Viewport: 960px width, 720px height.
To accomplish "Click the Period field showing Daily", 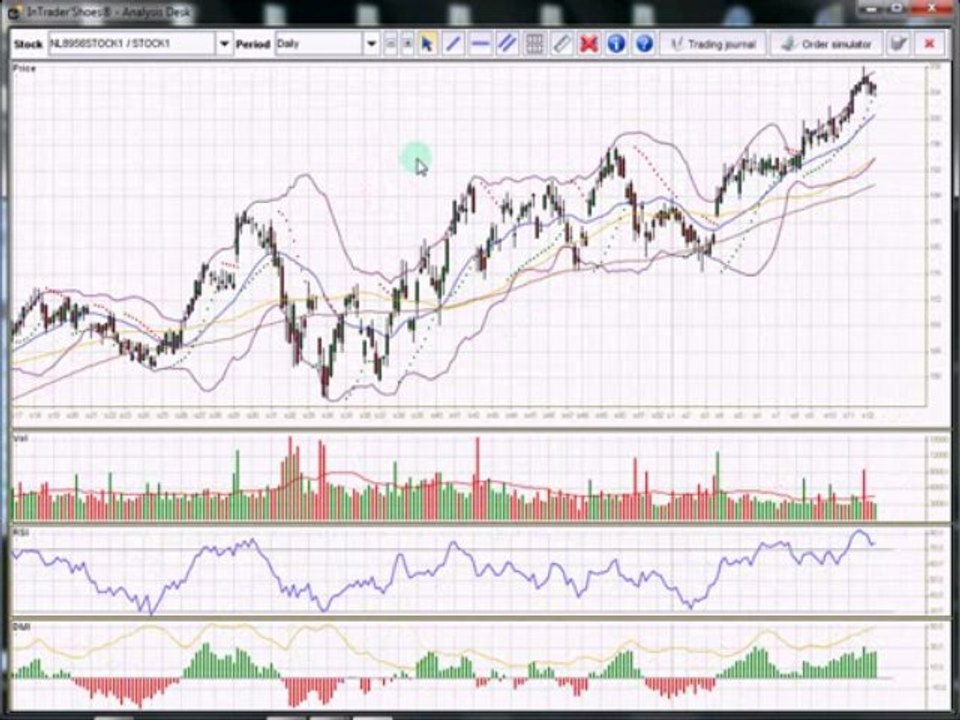I will [319, 44].
